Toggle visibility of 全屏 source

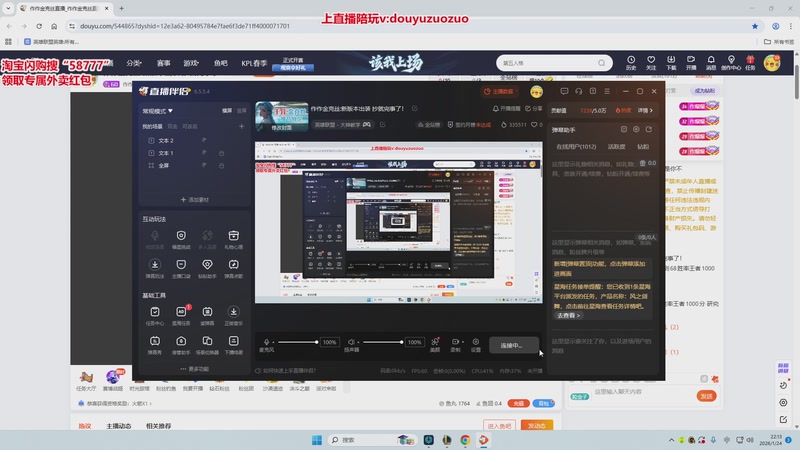(204, 165)
